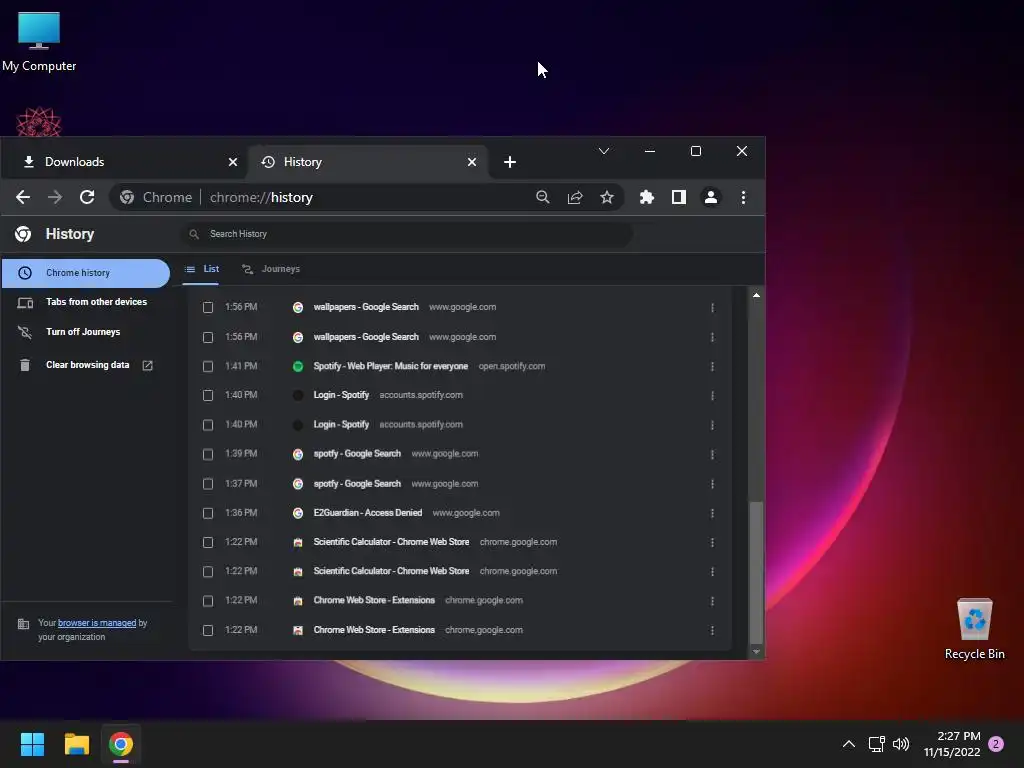Select Chrome history in the sidebar

[x=86, y=273]
